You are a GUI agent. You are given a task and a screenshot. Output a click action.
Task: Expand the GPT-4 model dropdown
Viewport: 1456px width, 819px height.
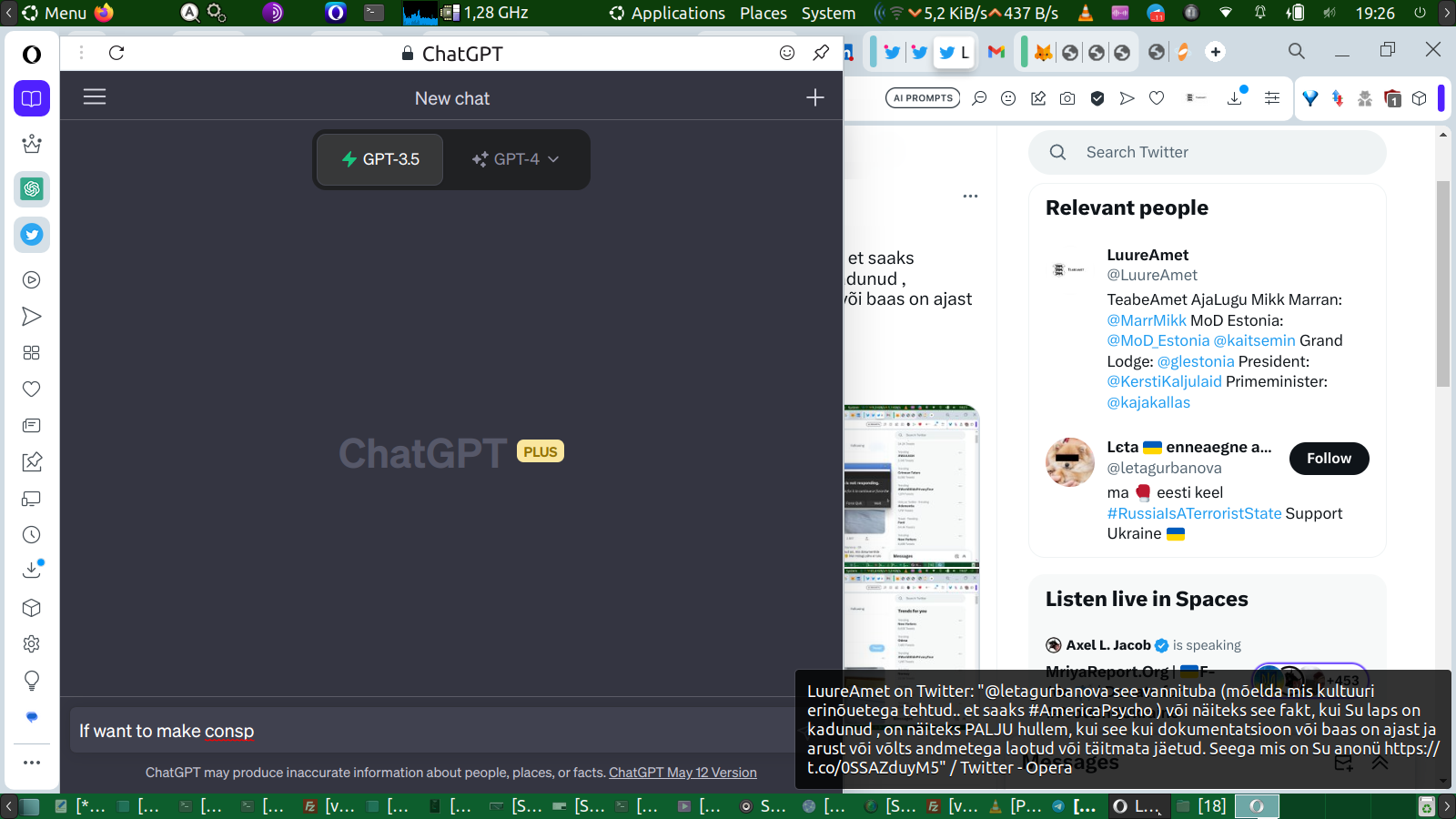click(515, 159)
